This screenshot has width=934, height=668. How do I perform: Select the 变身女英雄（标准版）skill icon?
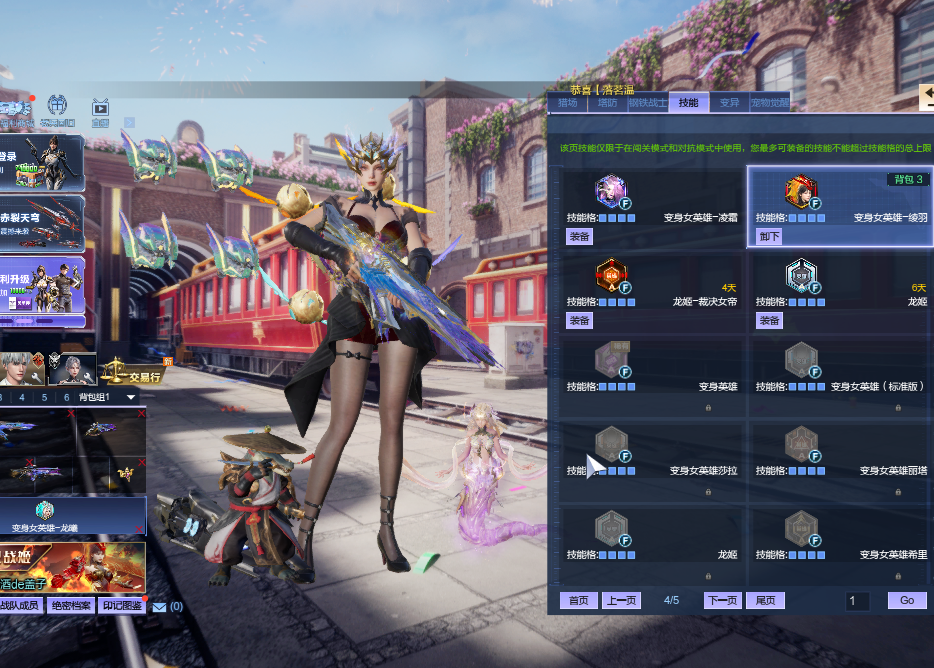[801, 360]
